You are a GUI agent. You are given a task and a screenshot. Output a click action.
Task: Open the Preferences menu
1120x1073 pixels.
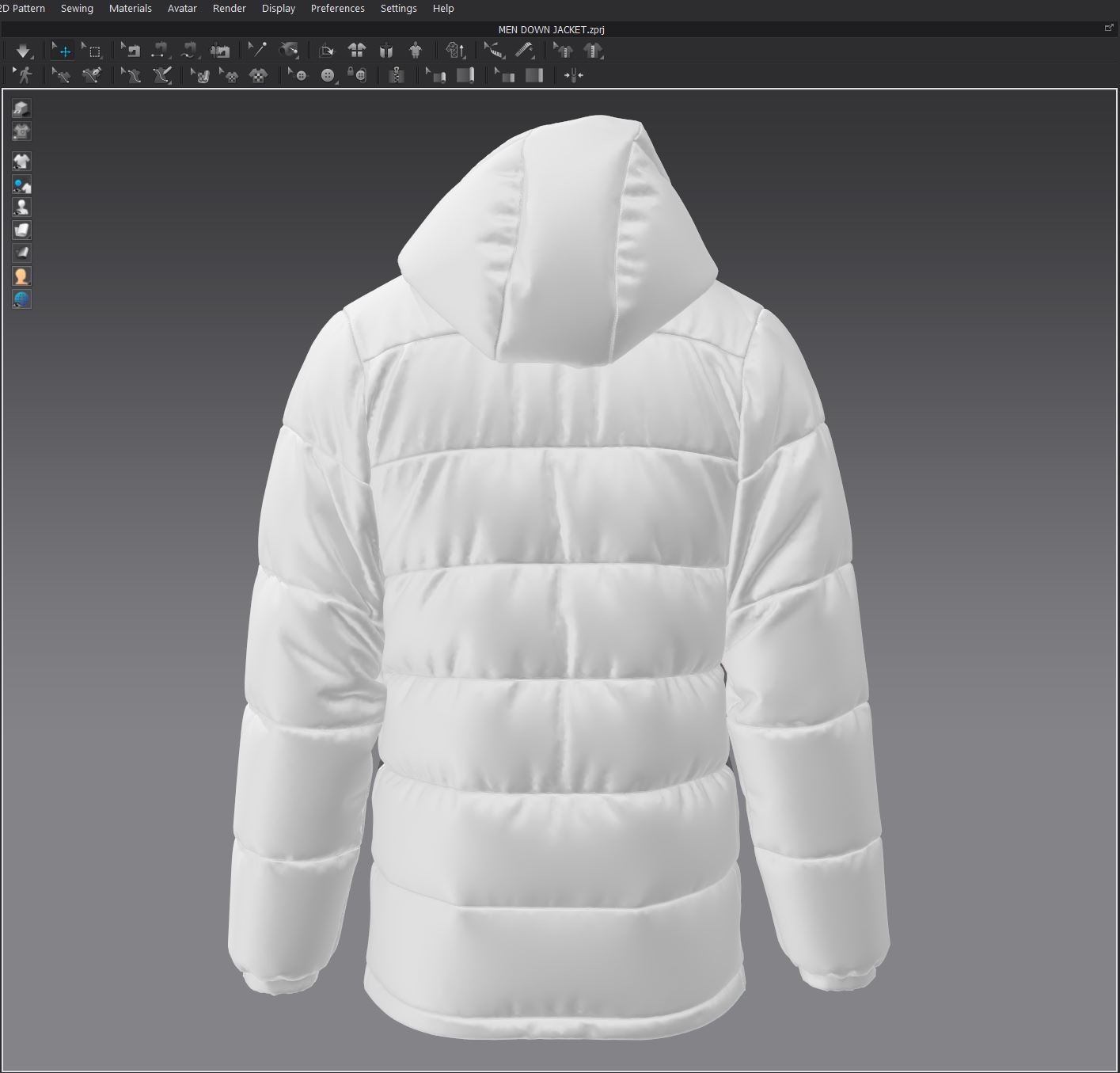coord(337,9)
